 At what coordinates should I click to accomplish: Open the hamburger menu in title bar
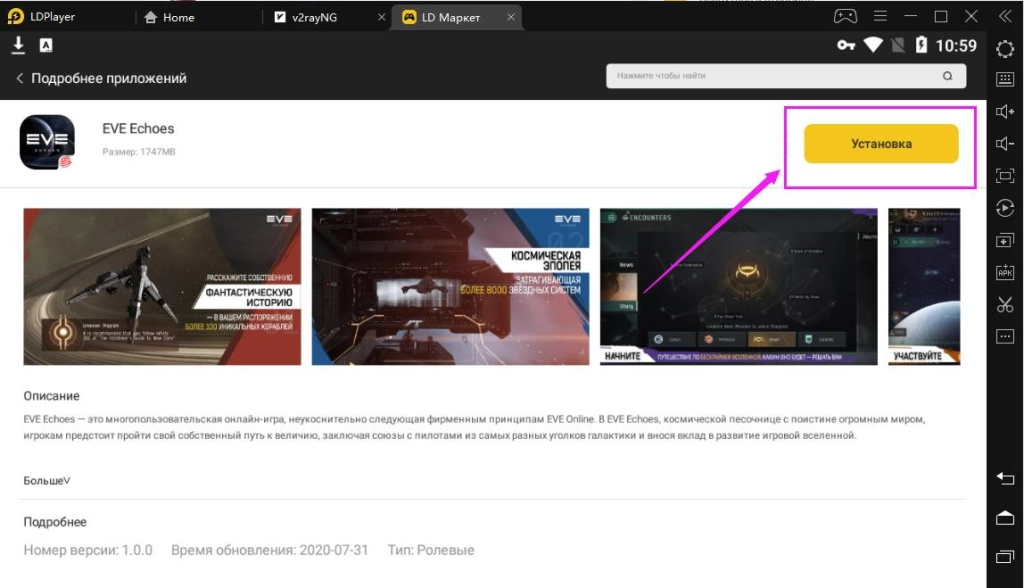880,17
